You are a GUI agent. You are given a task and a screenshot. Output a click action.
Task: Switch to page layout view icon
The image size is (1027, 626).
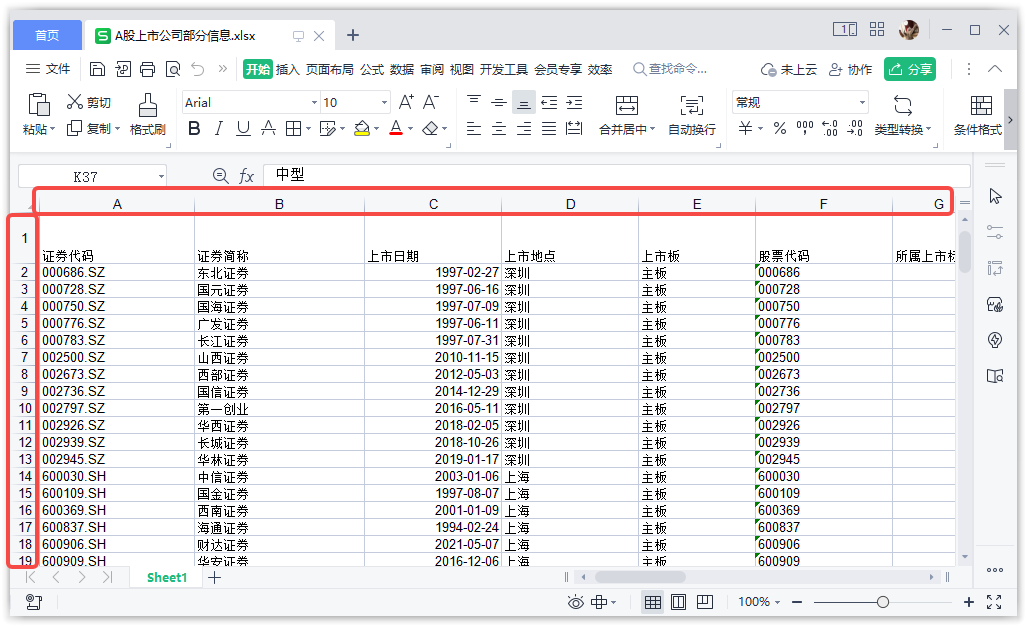679,602
